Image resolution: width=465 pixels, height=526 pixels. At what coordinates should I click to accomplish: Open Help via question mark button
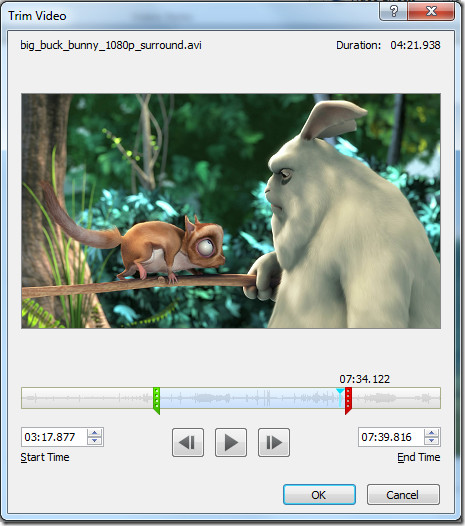pos(394,11)
